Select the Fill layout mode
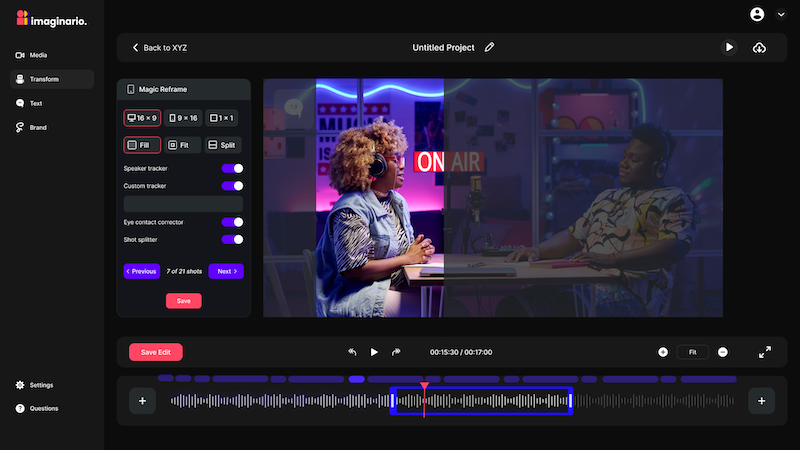Viewport: 800px width, 450px height. [142, 145]
